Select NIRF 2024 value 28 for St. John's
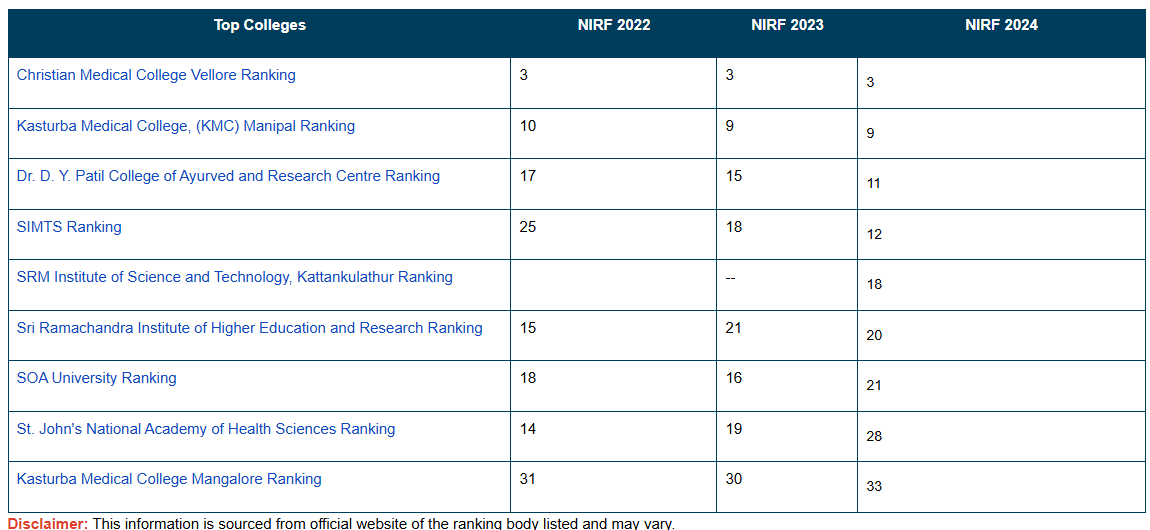 [x=874, y=436]
